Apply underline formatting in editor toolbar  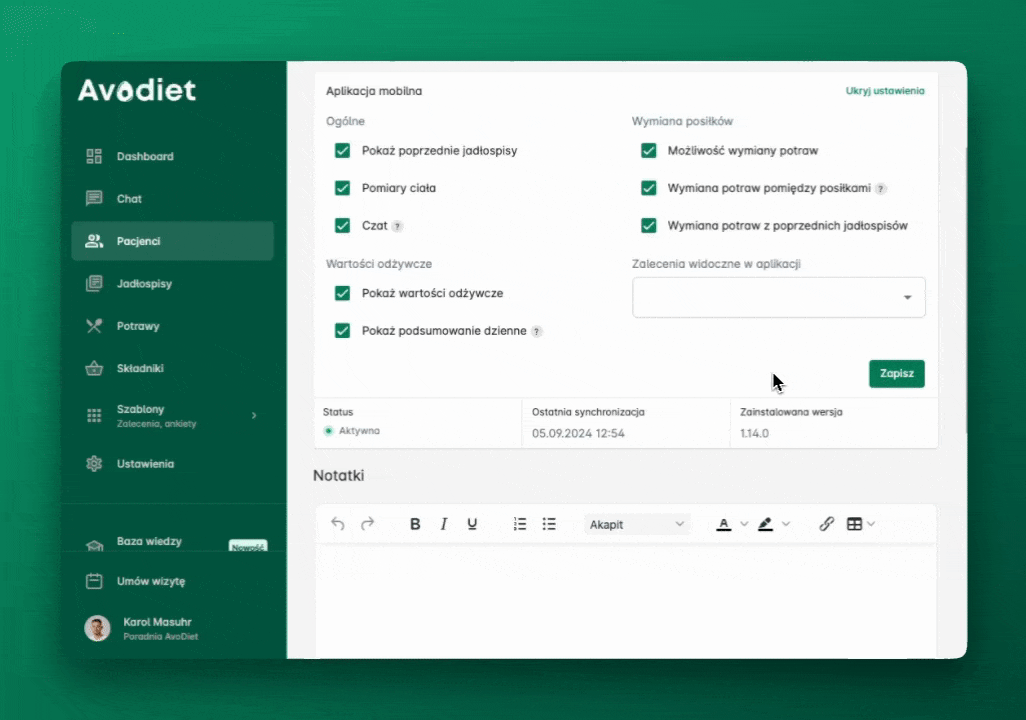point(472,524)
